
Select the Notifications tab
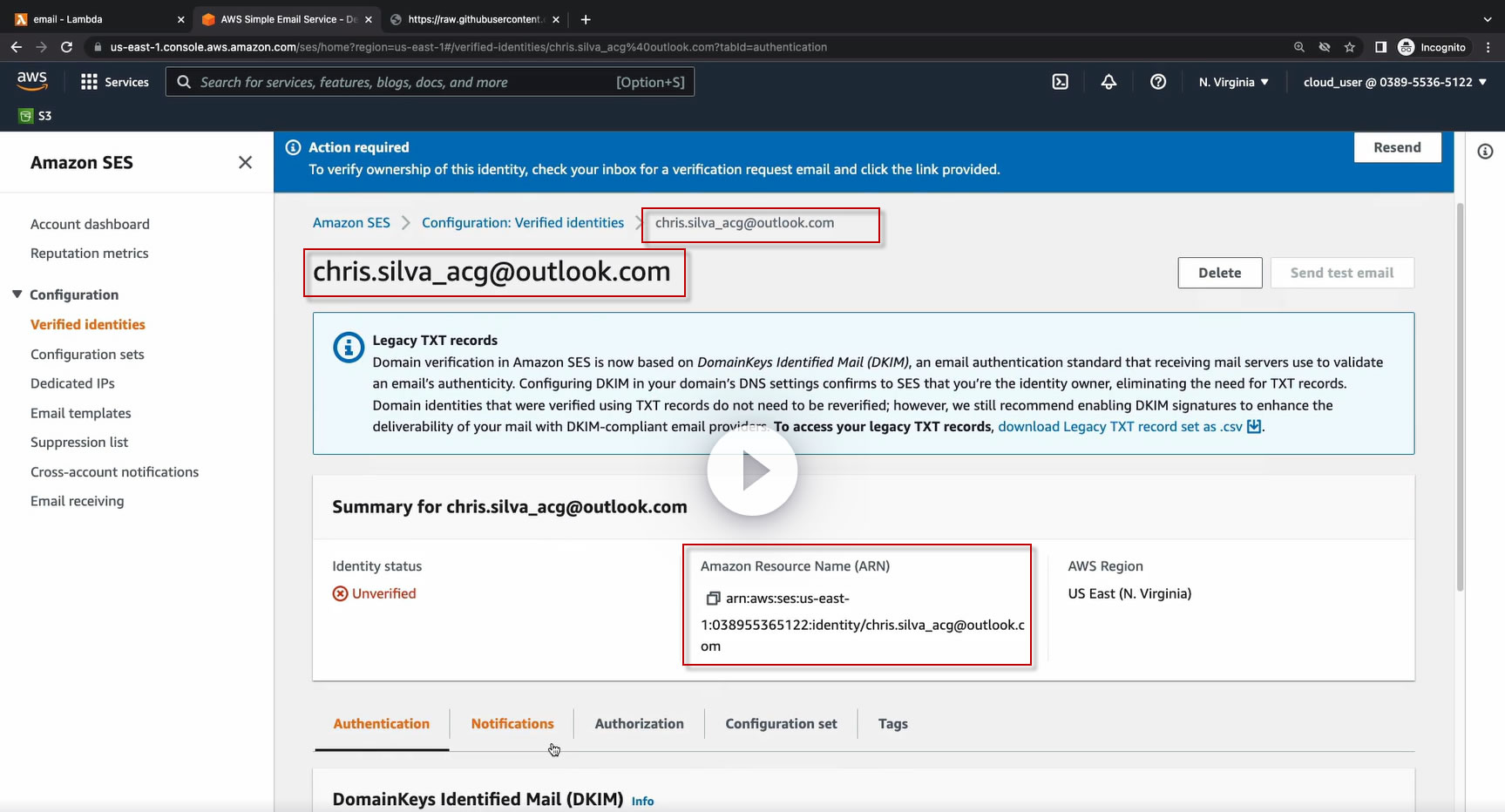tap(512, 724)
